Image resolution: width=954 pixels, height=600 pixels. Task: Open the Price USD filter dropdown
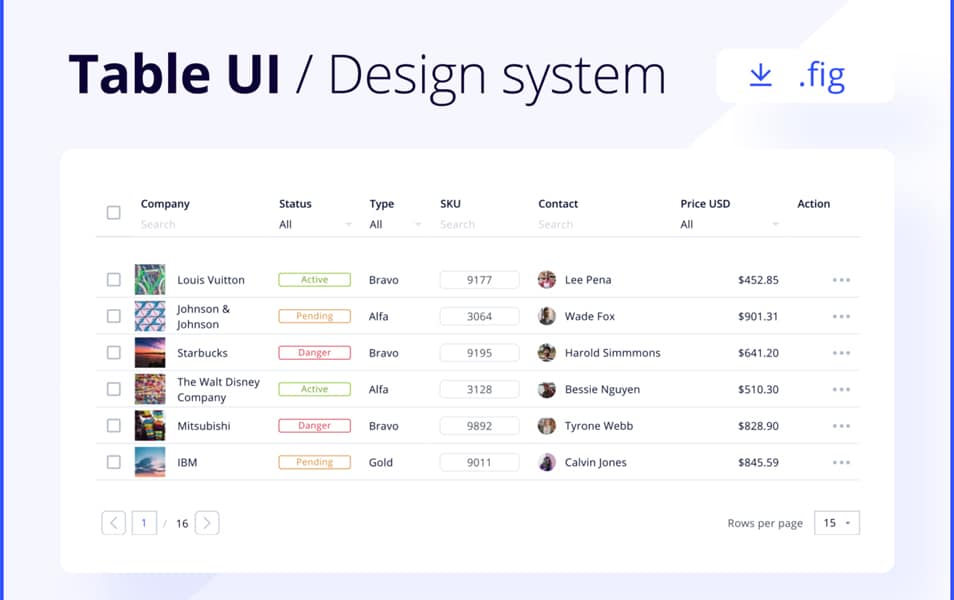pyautogui.click(x=730, y=224)
